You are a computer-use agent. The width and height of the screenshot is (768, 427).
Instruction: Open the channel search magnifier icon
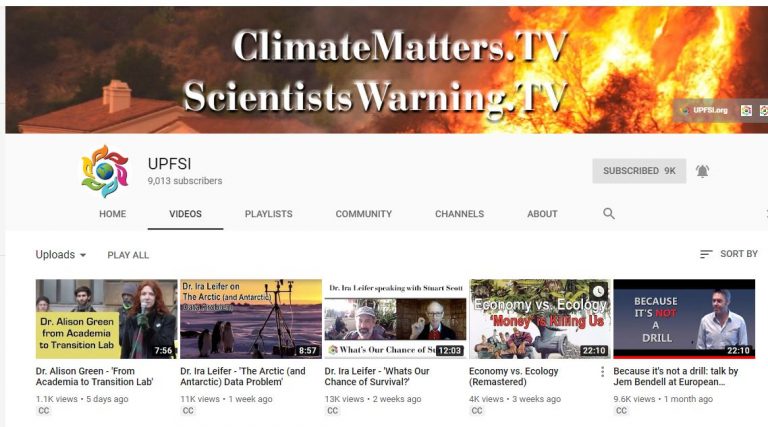[x=609, y=214]
